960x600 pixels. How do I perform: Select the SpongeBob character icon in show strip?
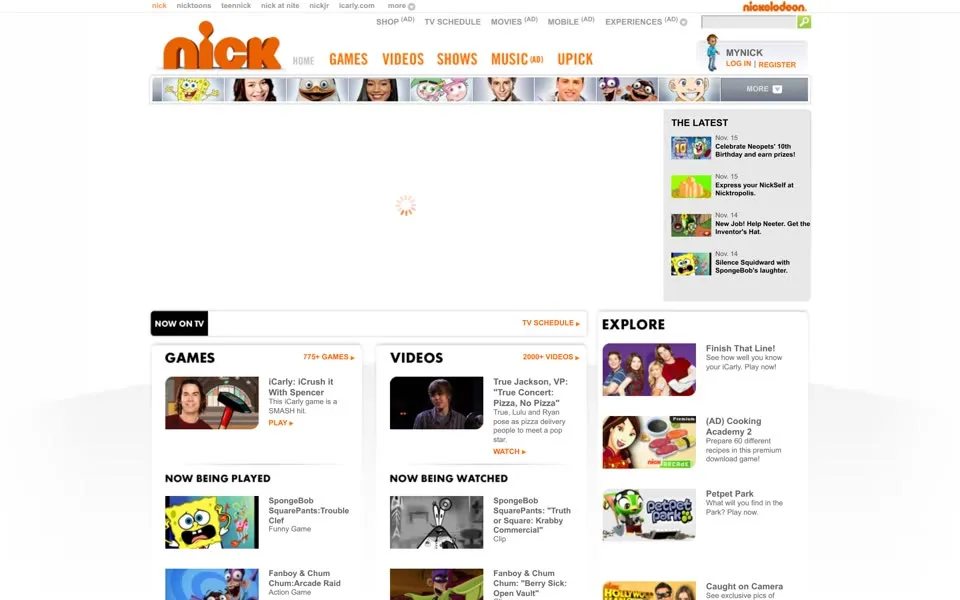click(x=193, y=89)
